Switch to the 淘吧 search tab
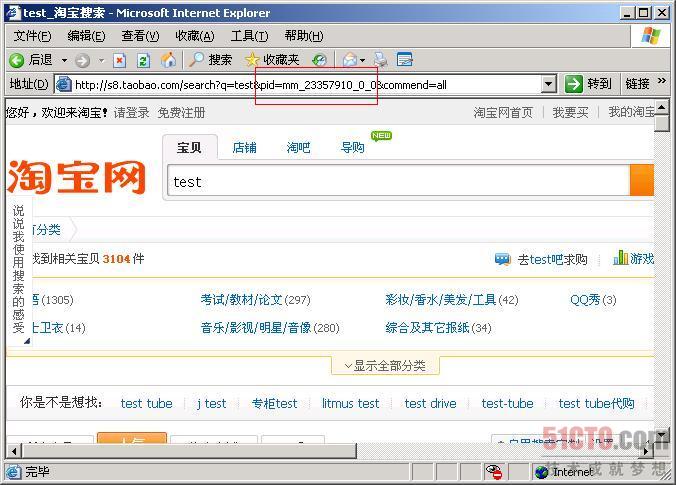The image size is (676, 485). [x=298, y=148]
